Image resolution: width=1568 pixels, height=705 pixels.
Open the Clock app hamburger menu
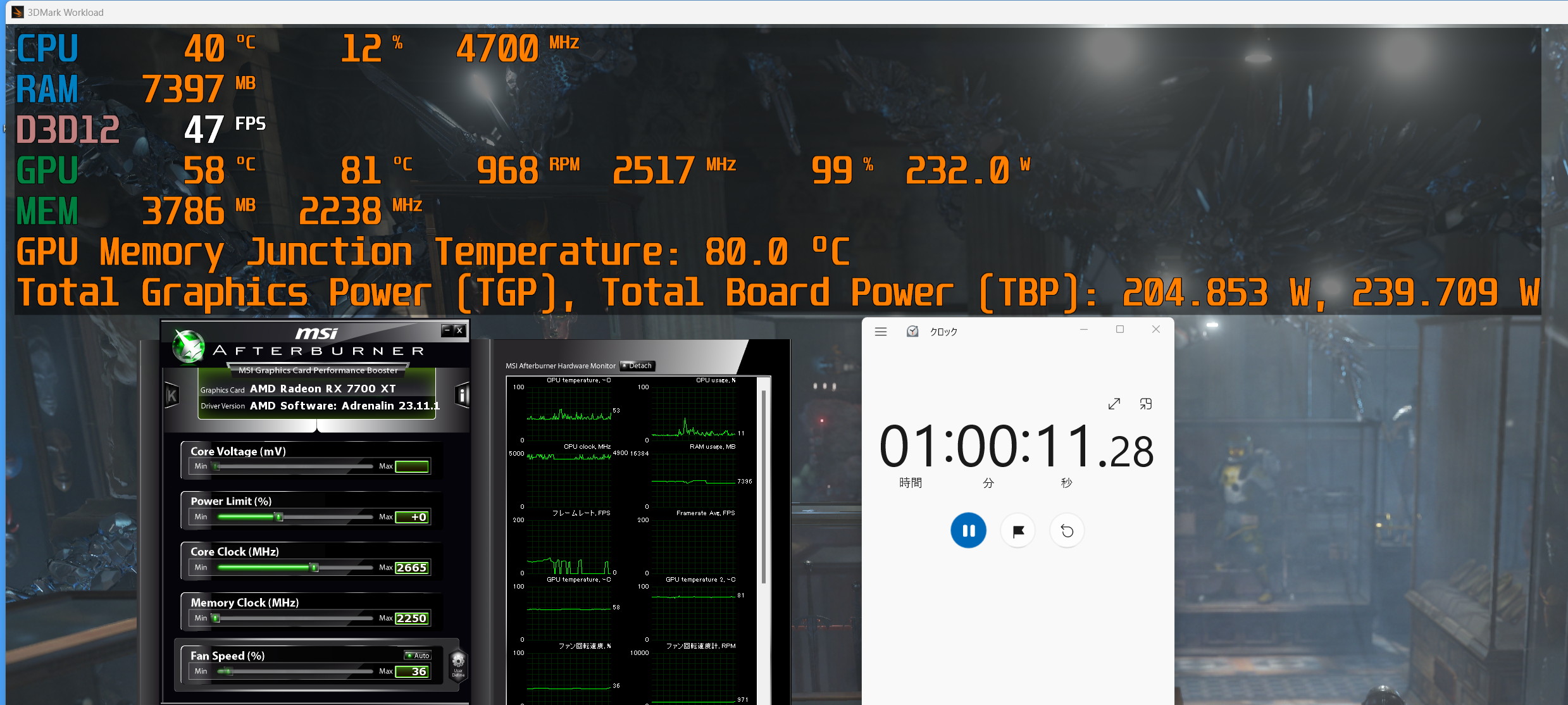pos(881,332)
